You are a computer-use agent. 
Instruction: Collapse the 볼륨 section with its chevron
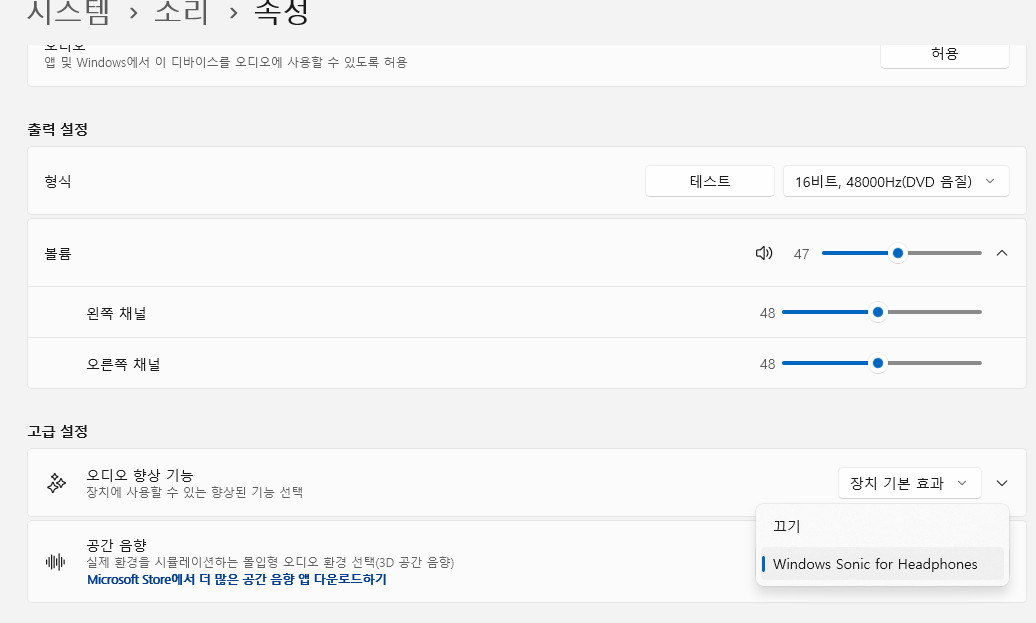pyautogui.click(x=1002, y=253)
